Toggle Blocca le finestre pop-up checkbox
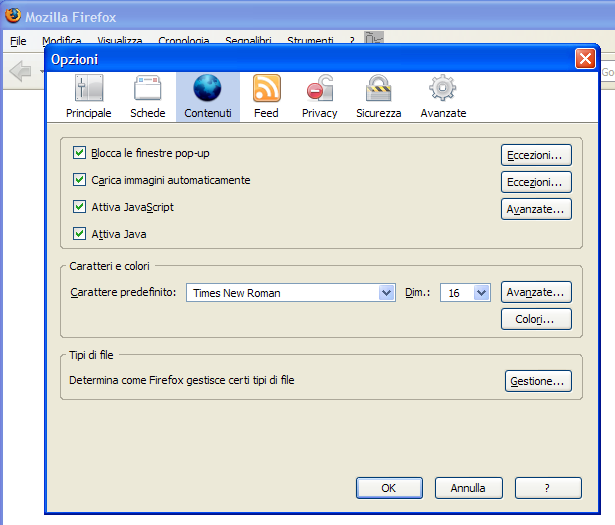The width and height of the screenshot is (615, 525). click(x=79, y=153)
